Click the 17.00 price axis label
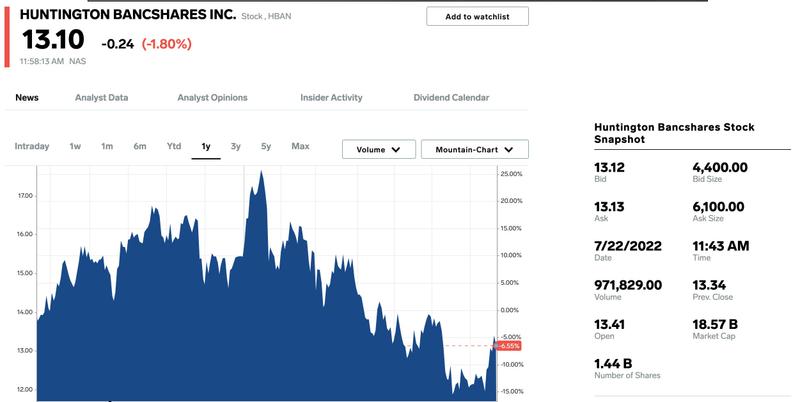Viewport: 800px width, 402px height. (x=25, y=196)
